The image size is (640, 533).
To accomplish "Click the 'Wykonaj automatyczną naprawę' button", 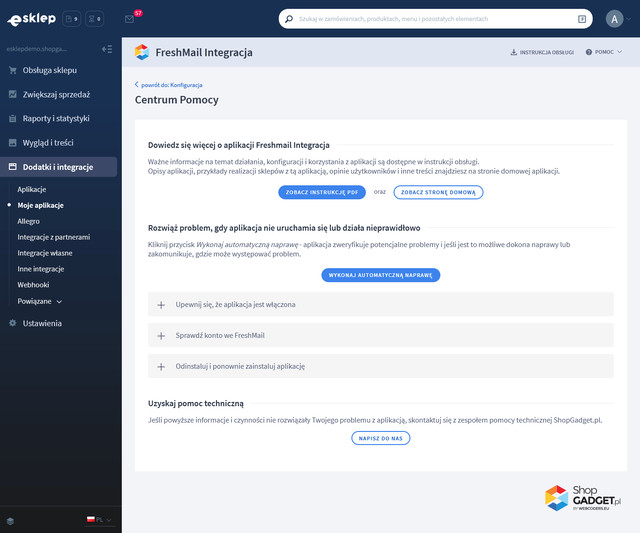I will coord(380,274).
